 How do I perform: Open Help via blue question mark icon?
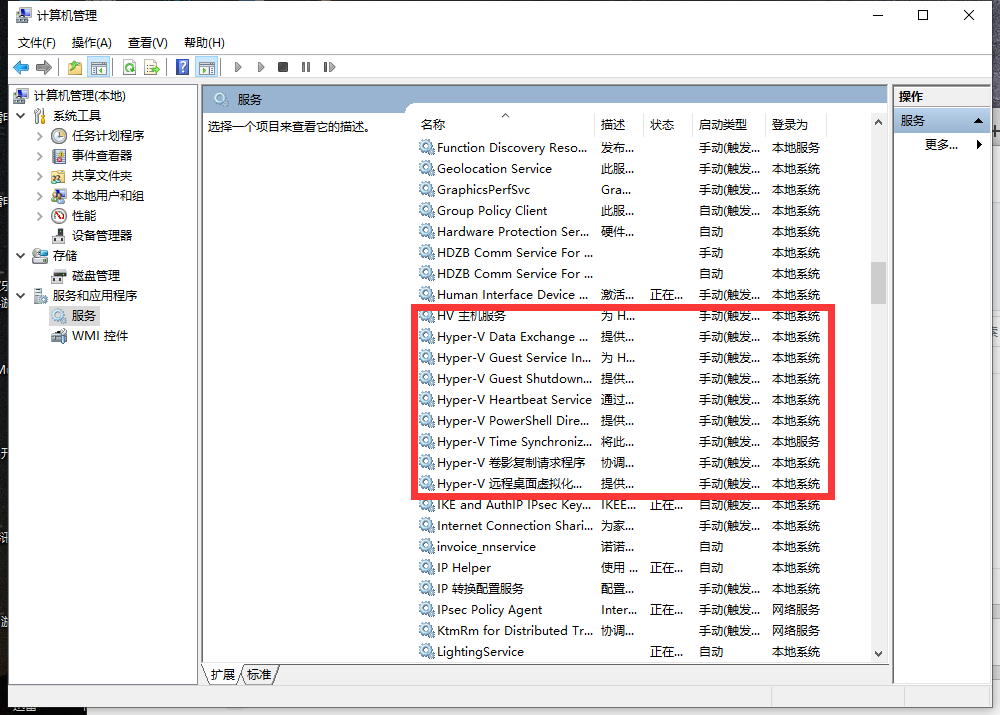182,67
